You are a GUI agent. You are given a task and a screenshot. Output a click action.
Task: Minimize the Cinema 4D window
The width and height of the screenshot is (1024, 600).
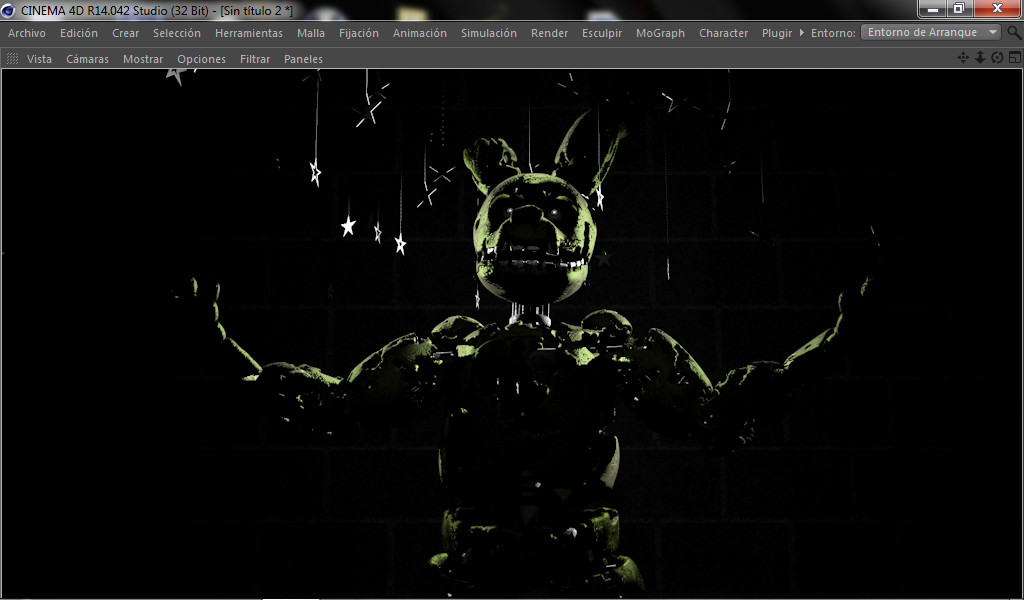[933, 8]
